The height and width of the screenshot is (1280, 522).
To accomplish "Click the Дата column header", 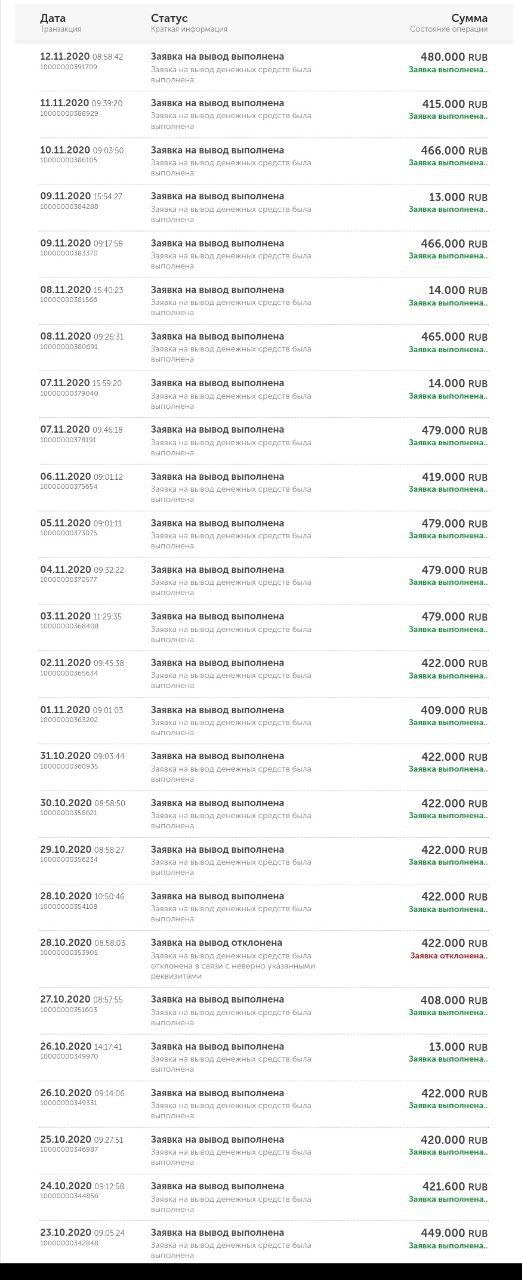I will [53, 18].
